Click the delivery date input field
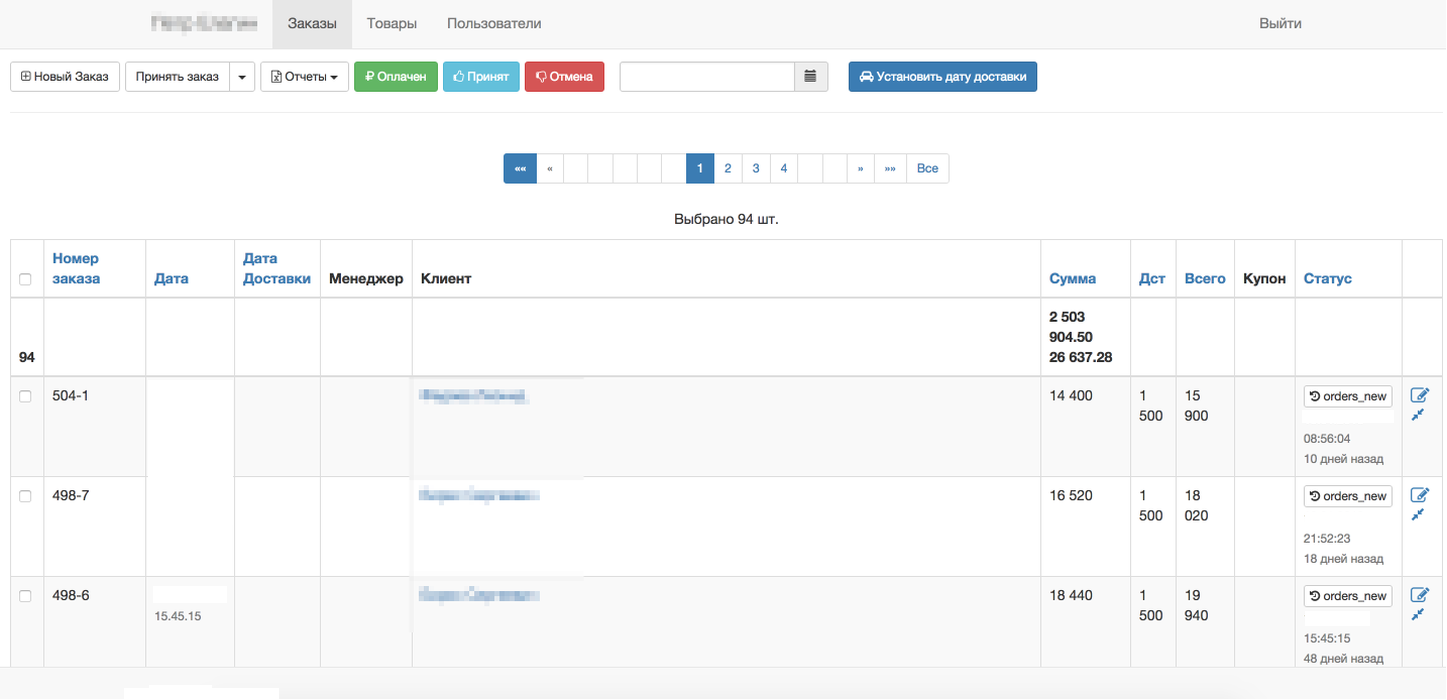Image resolution: width=1447 pixels, height=700 pixels. click(x=706, y=77)
